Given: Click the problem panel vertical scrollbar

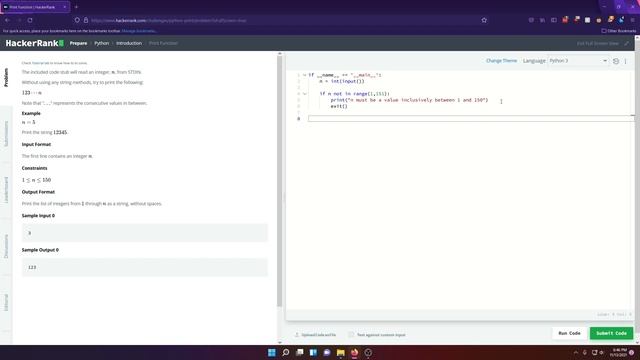Looking at the screenshot, I should click(280, 180).
